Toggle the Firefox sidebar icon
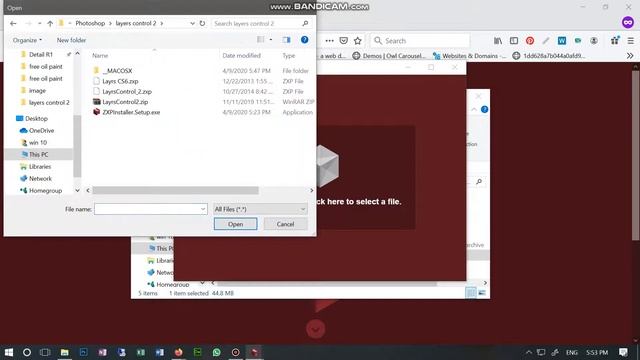The image size is (640, 360). point(514,40)
